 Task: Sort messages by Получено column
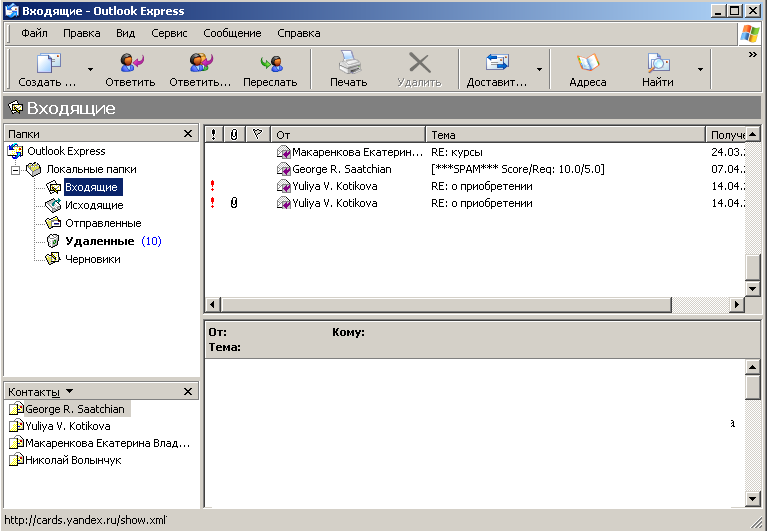point(726,134)
